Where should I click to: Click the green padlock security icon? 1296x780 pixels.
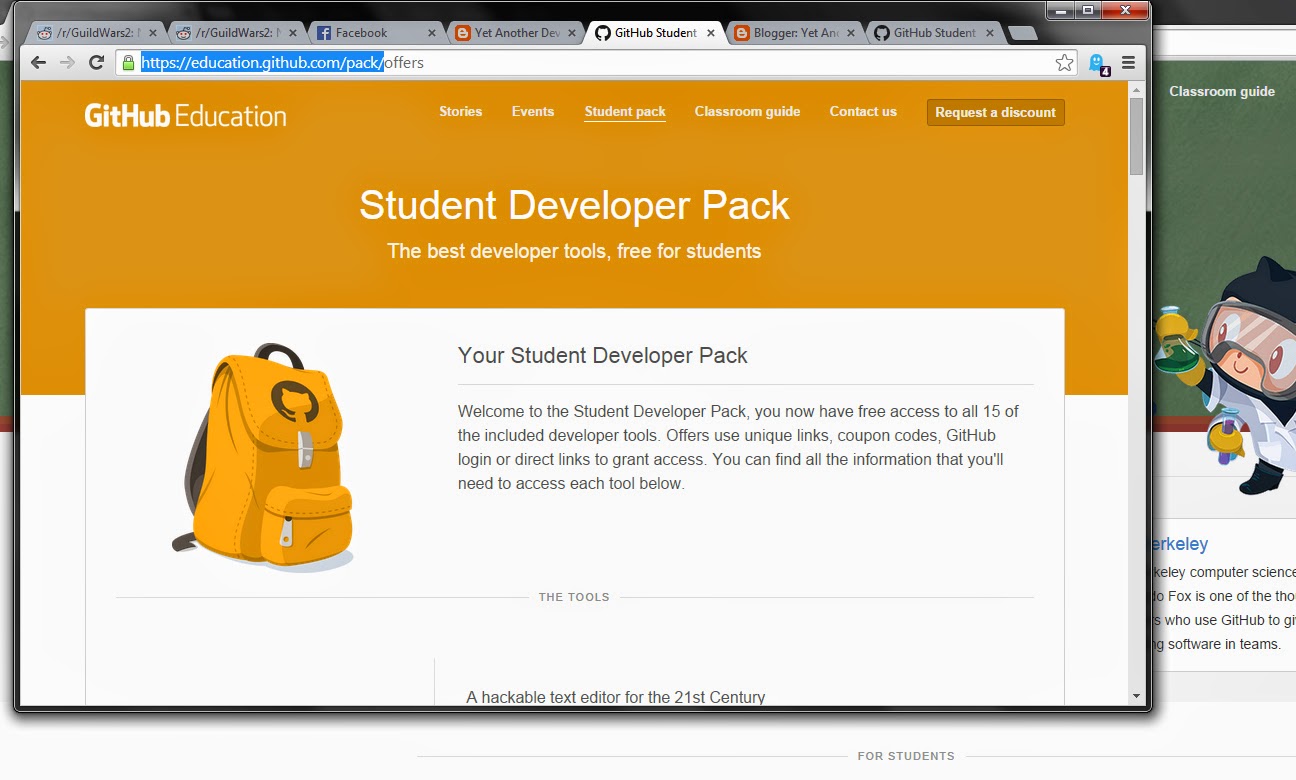pyautogui.click(x=128, y=62)
